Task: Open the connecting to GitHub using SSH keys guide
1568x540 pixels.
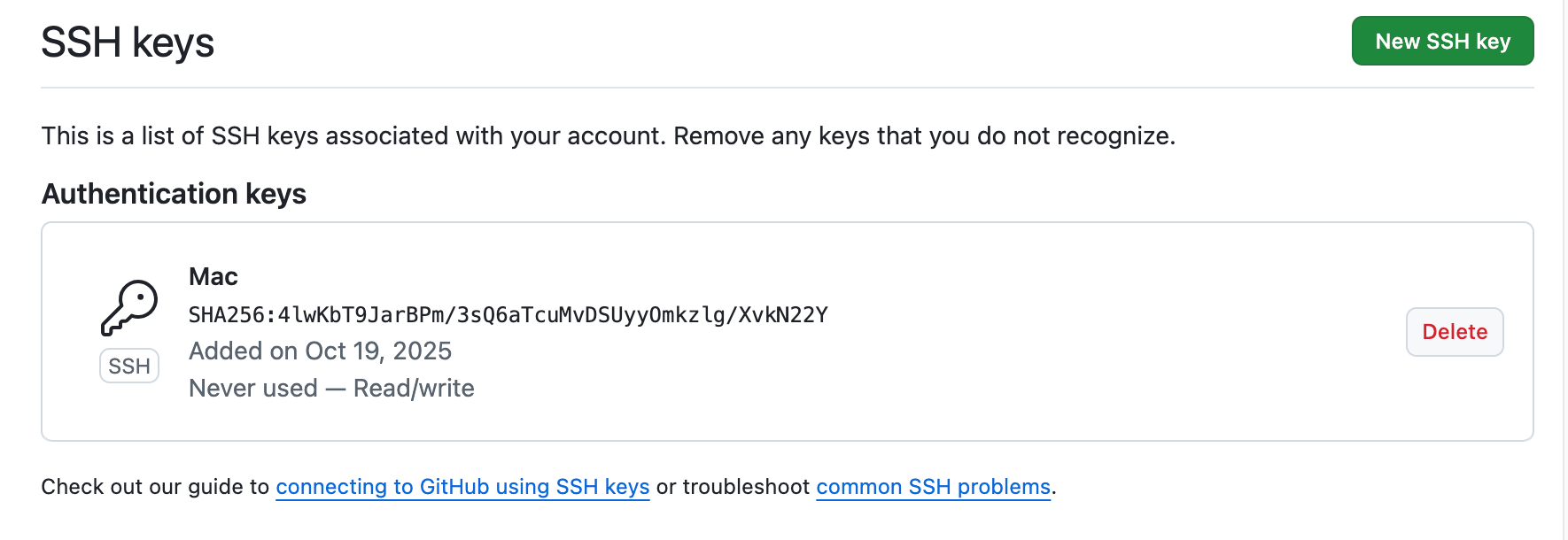Action: 462,487
